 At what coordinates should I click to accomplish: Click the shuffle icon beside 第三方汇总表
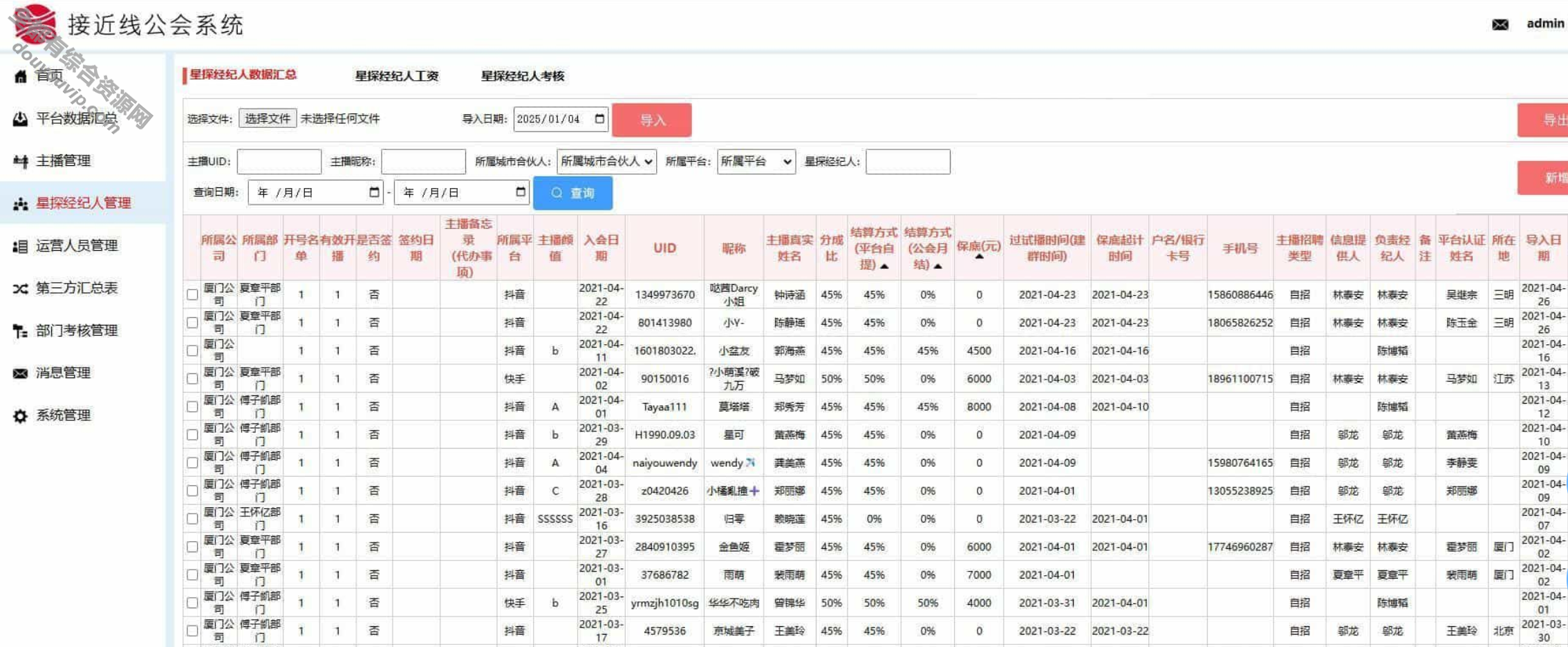[20, 288]
